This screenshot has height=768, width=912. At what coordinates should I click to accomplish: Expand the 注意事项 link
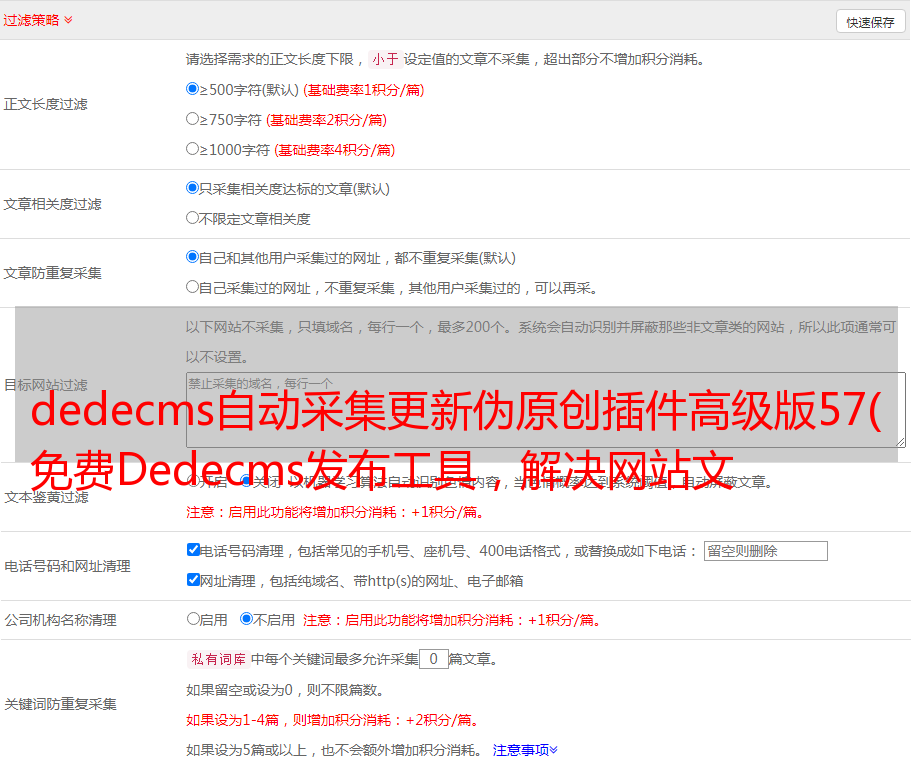(525, 751)
